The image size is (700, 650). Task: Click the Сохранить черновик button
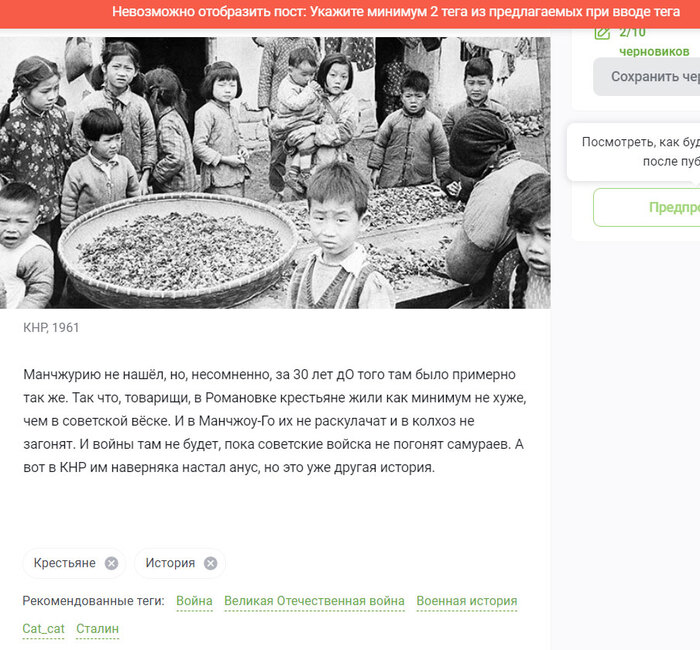[x=646, y=77]
